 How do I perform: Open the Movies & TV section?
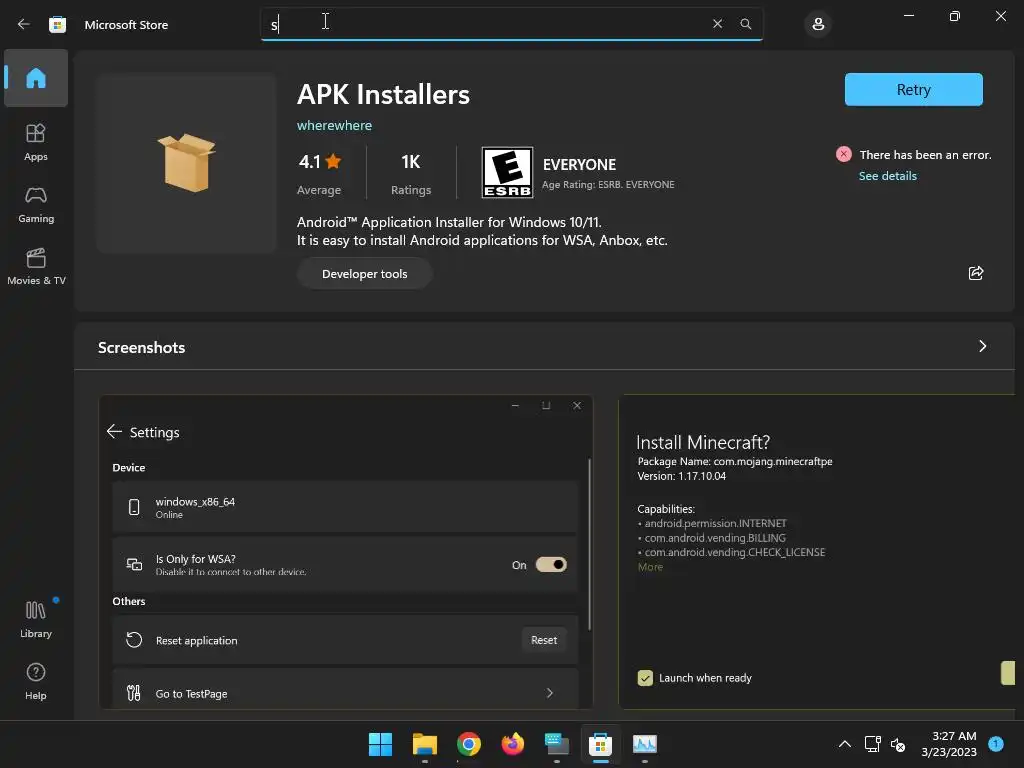(x=36, y=266)
